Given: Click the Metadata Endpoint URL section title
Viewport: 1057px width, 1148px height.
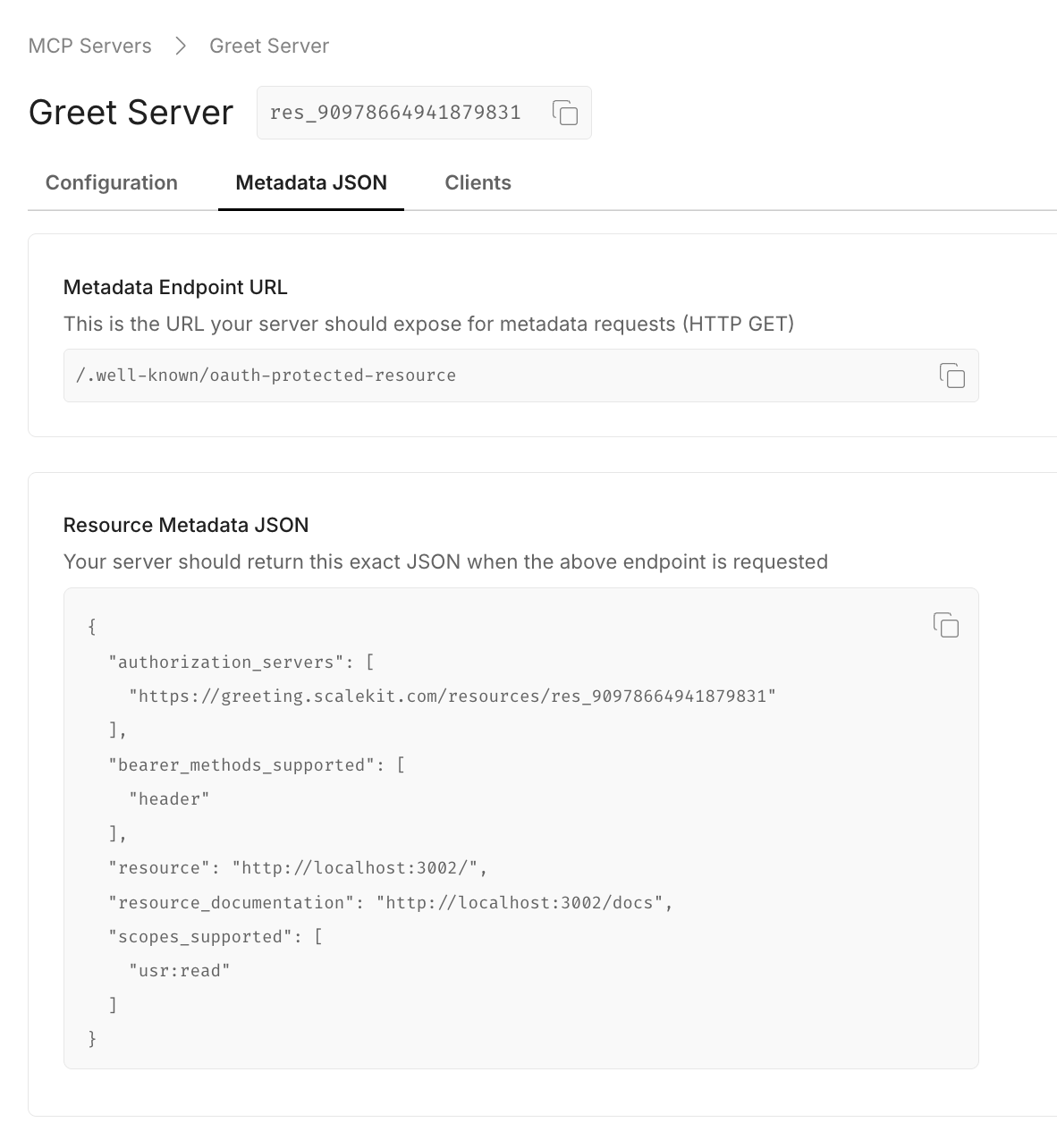Looking at the screenshot, I should pyautogui.click(x=174, y=287).
